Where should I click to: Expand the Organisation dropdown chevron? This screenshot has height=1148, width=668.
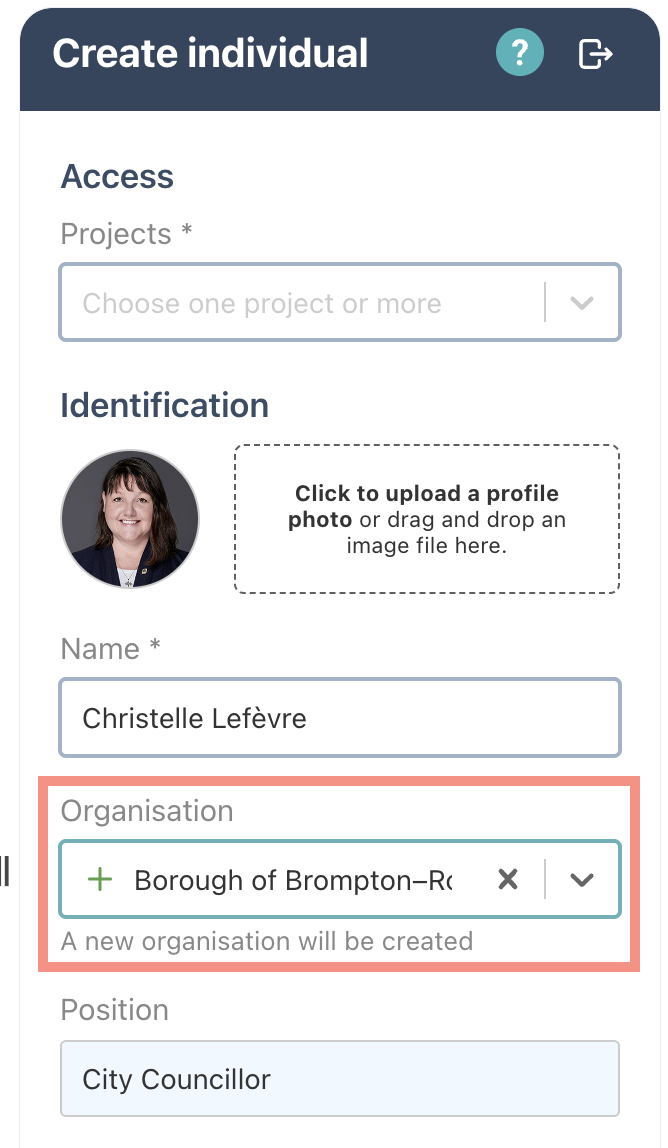[x=582, y=879]
